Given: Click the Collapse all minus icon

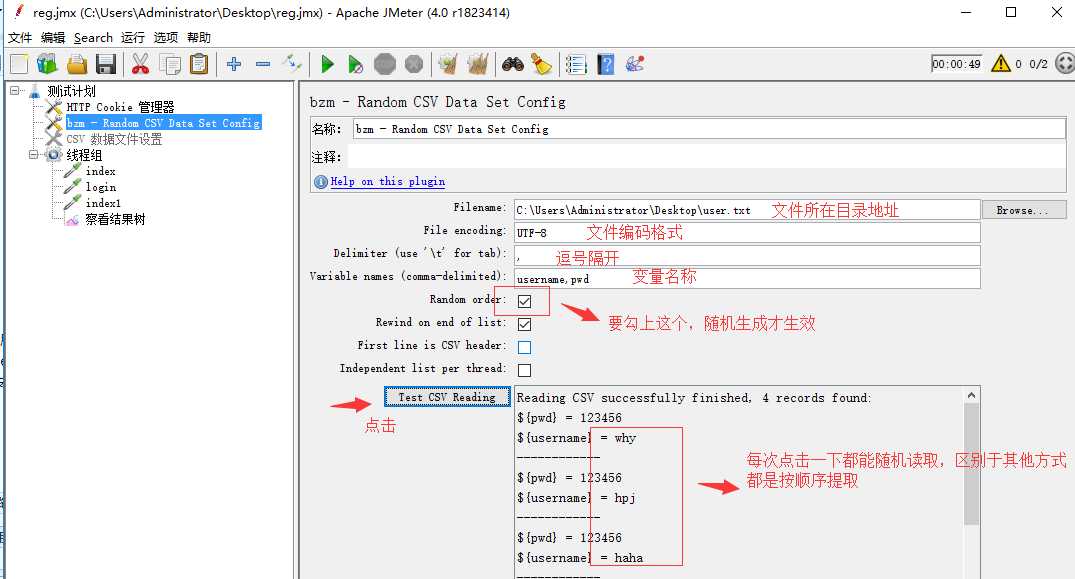Looking at the screenshot, I should [263, 64].
